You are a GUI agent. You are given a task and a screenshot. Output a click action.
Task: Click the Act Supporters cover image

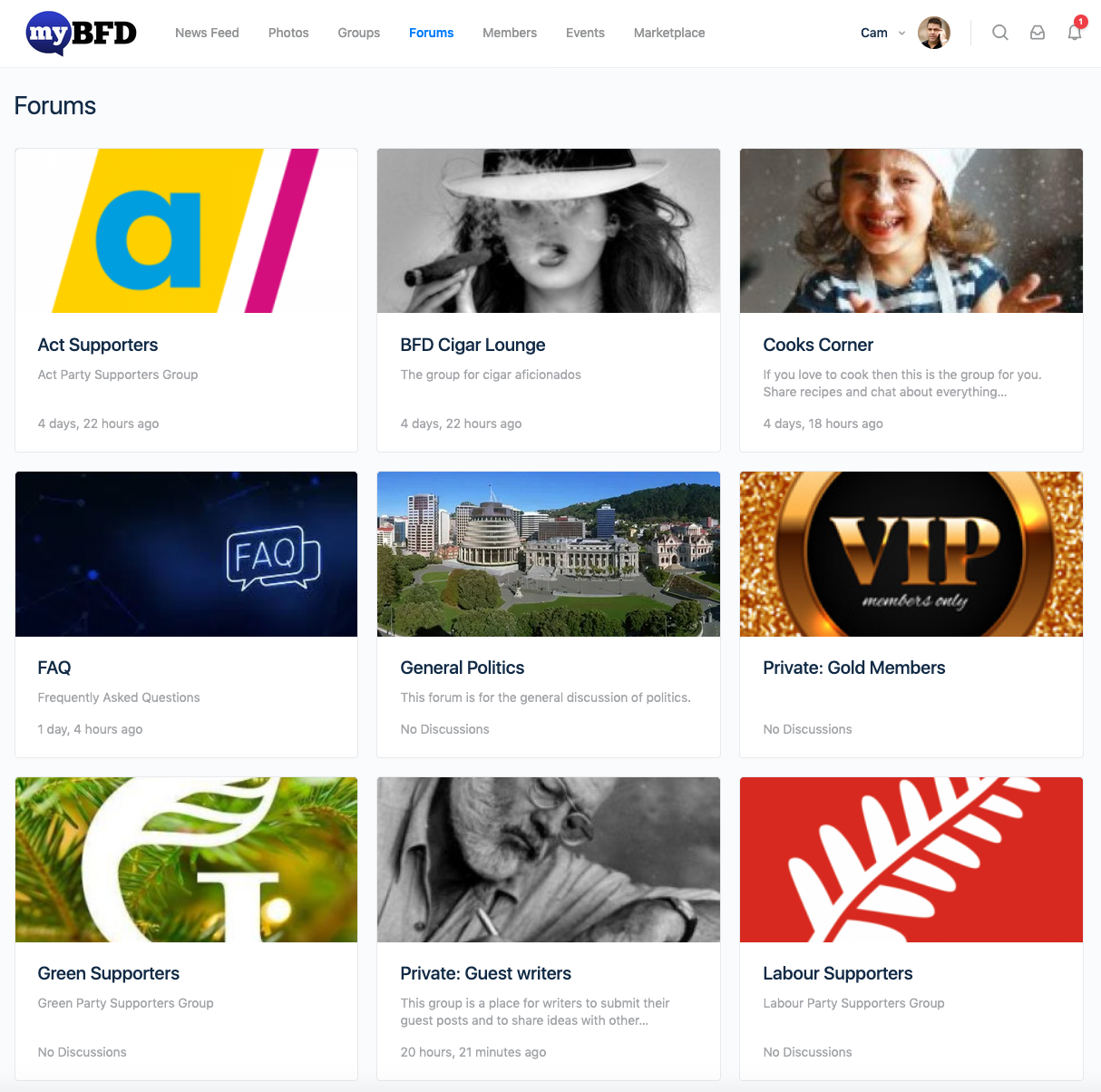coord(186,230)
